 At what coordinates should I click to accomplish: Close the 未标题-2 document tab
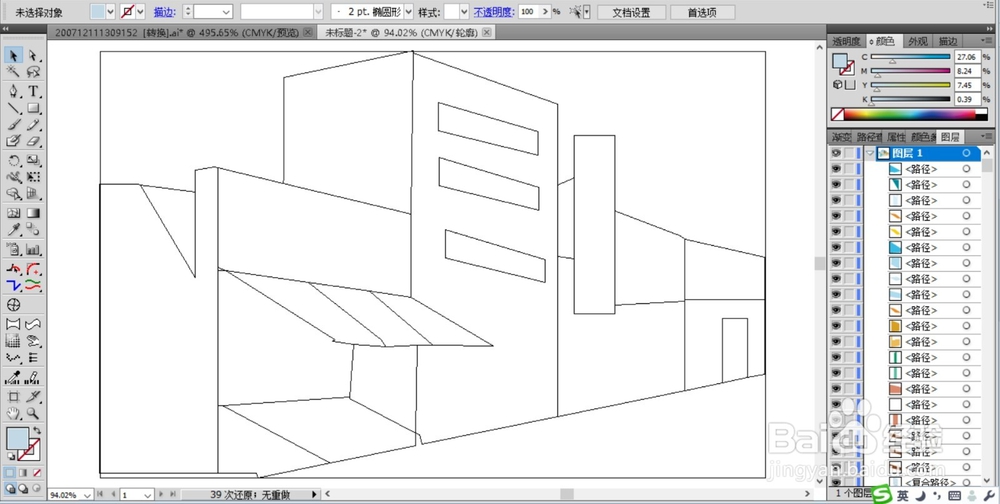489,32
